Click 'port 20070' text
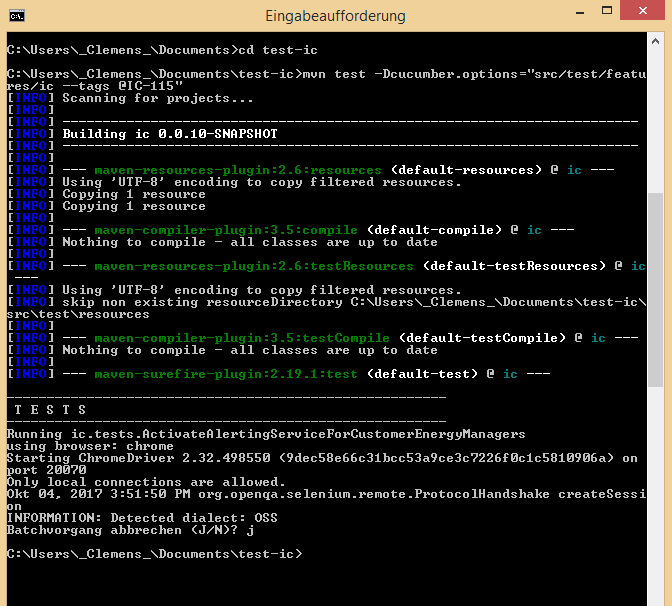 46,470
